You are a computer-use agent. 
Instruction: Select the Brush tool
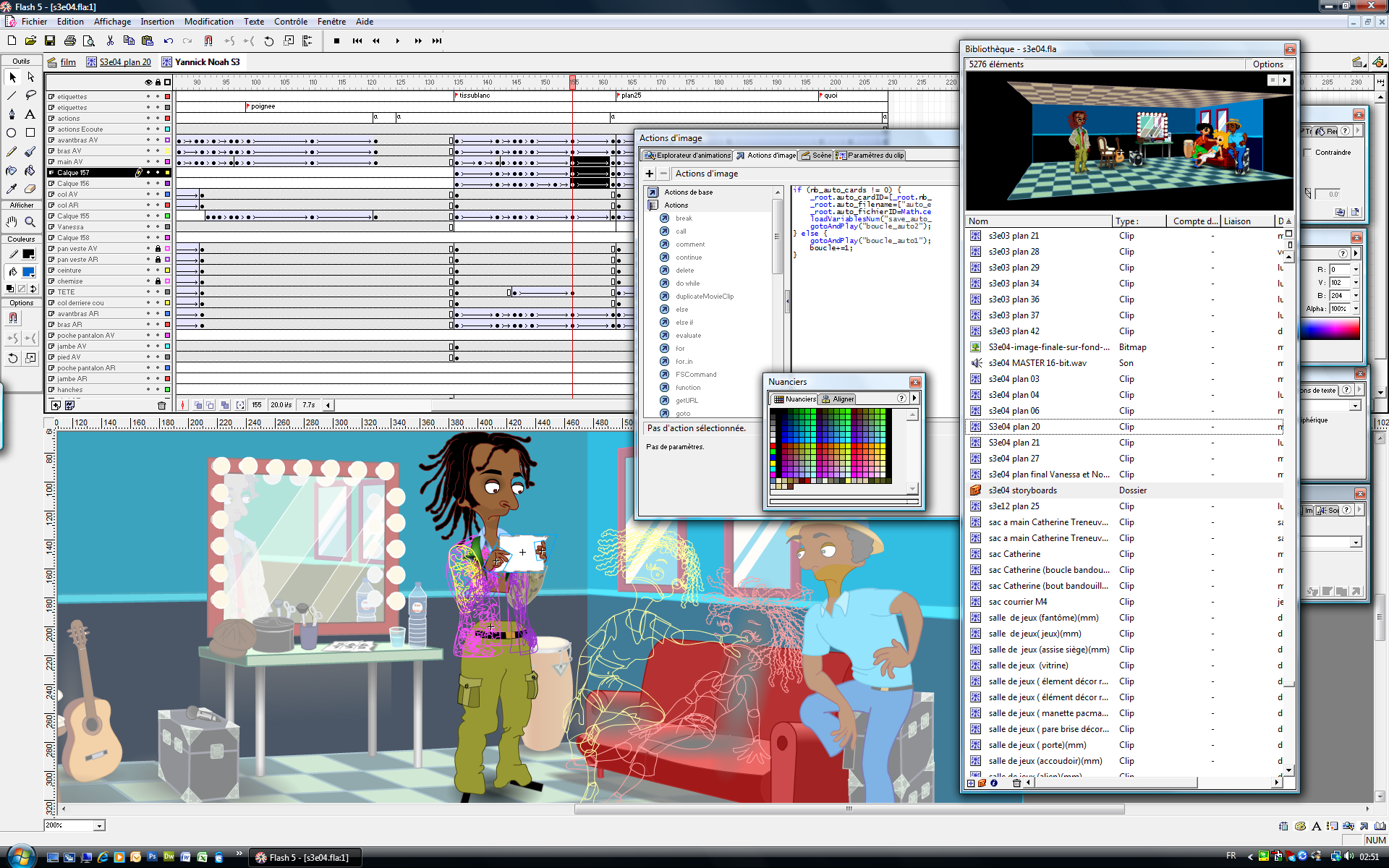(30, 152)
